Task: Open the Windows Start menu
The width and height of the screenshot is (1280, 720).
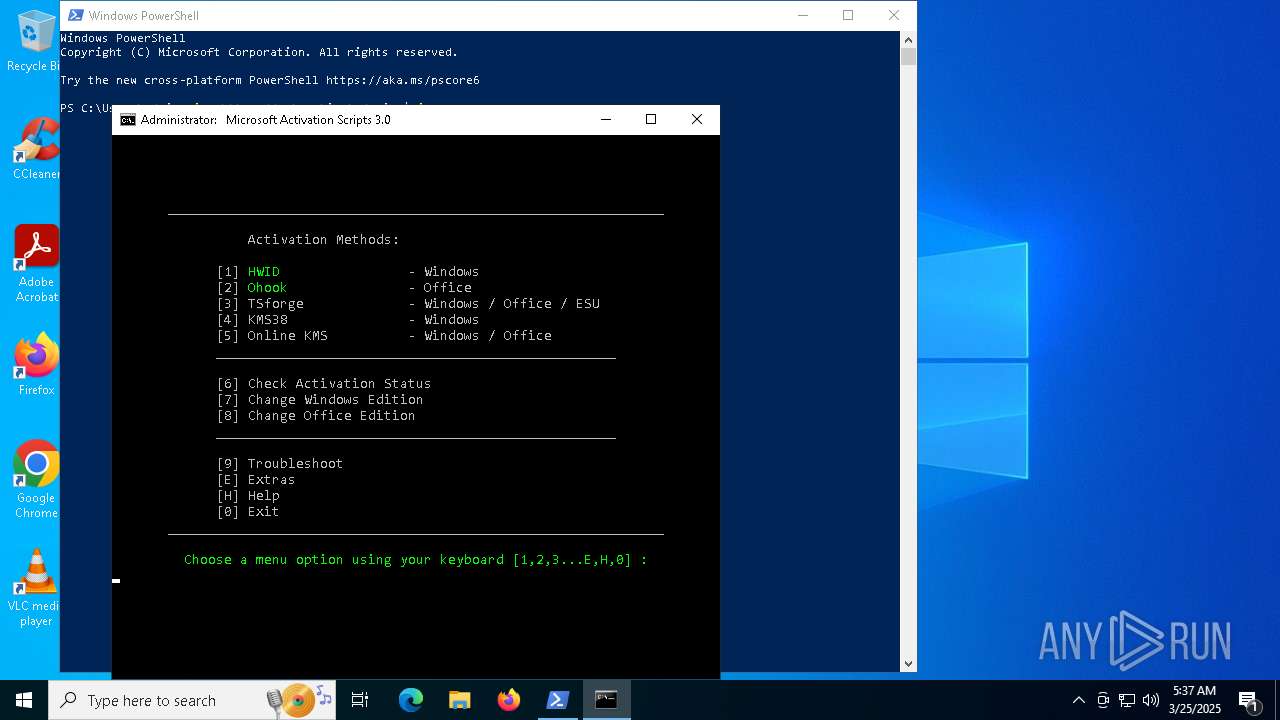Action: [24, 700]
